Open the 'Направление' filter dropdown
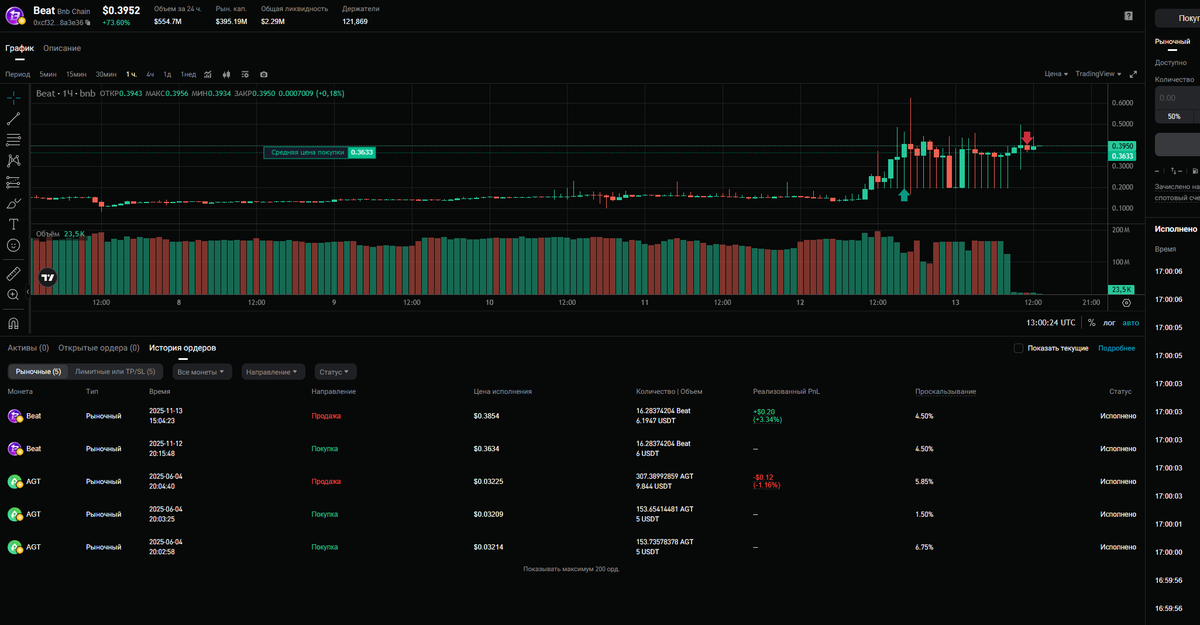This screenshot has width=1200, height=625. point(273,371)
